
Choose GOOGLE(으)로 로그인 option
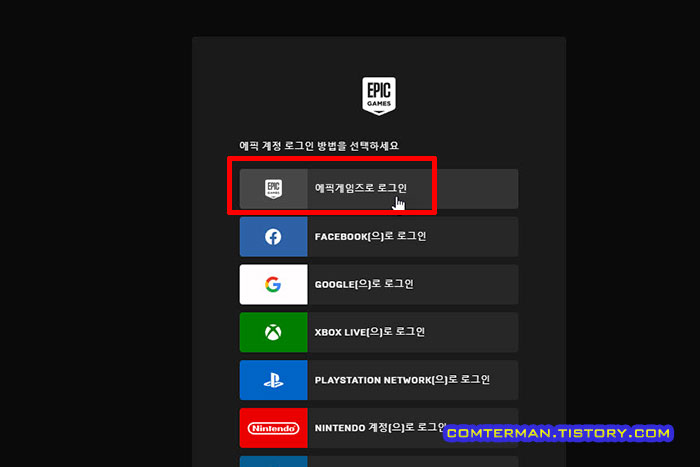(379, 284)
